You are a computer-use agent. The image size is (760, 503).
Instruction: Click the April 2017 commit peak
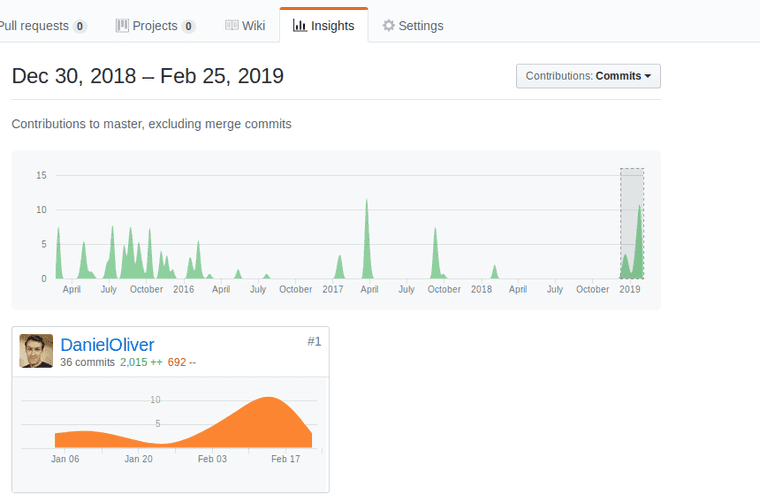367,239
